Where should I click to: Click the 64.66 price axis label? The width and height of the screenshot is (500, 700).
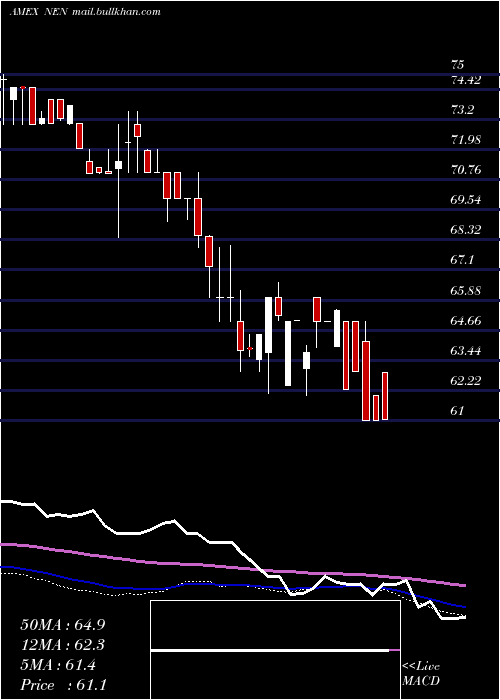pyautogui.click(x=466, y=321)
